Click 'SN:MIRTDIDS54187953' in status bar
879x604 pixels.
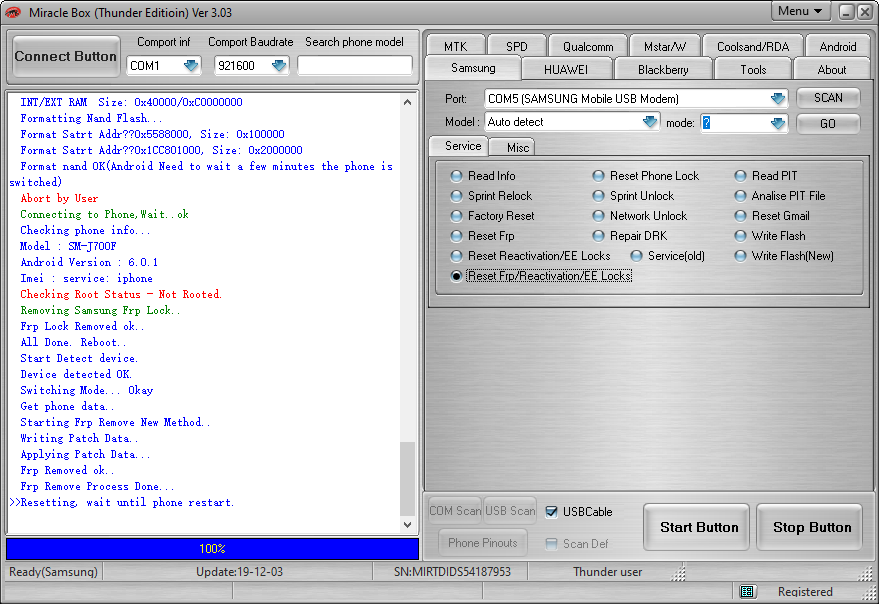click(x=452, y=572)
